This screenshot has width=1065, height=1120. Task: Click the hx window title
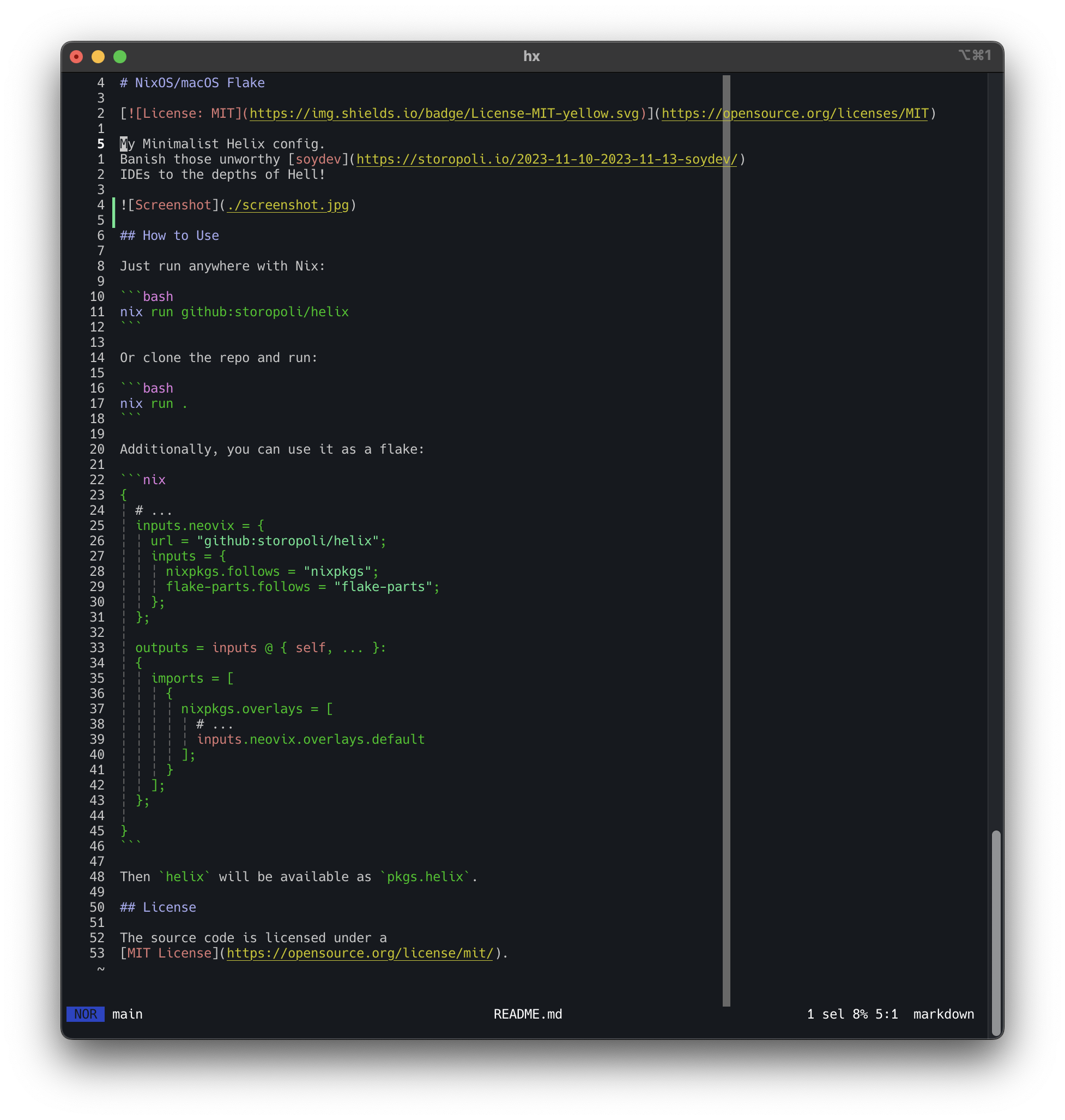click(531, 56)
